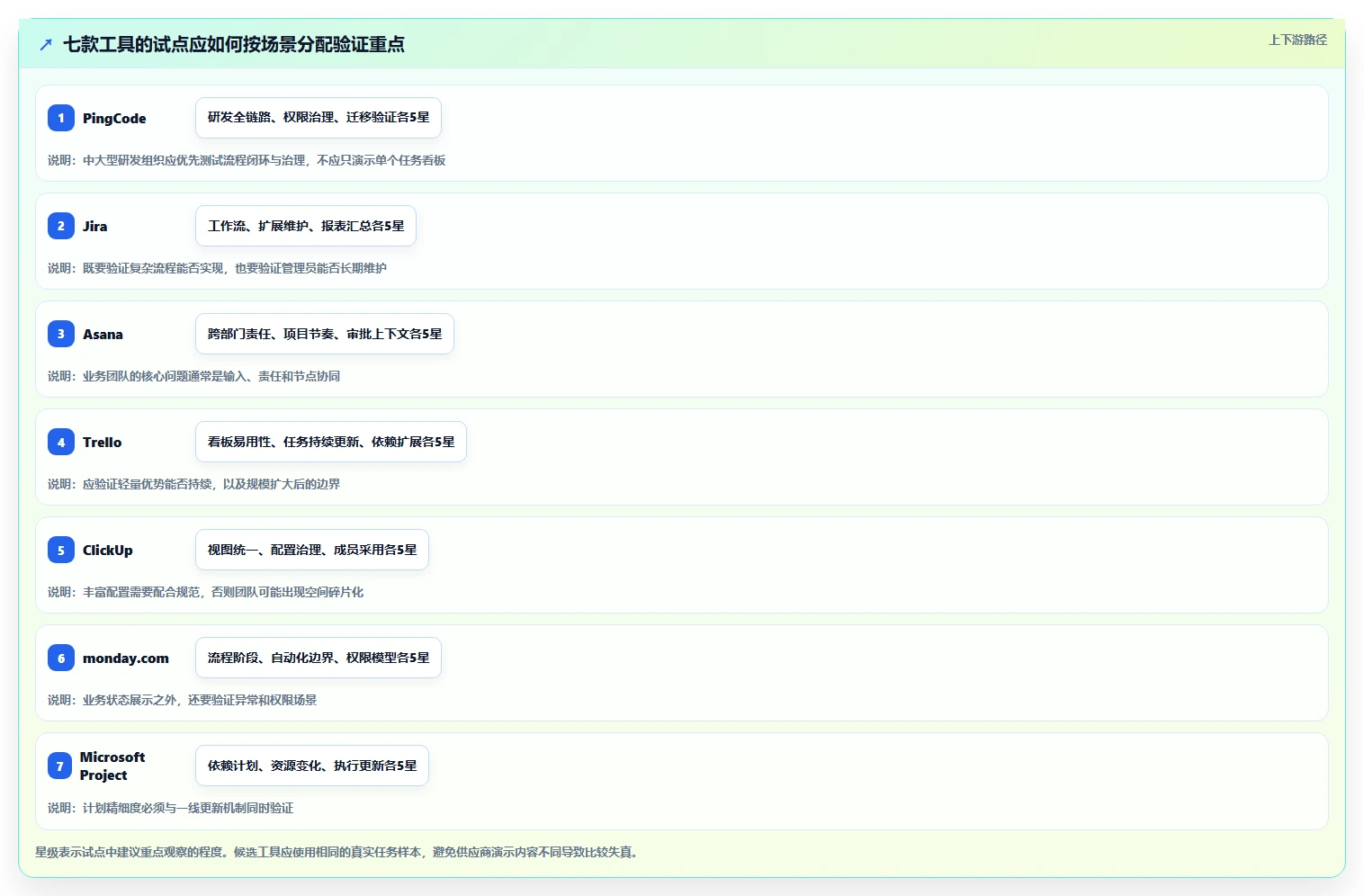Click the number 2 badge for Jira

tap(61, 226)
